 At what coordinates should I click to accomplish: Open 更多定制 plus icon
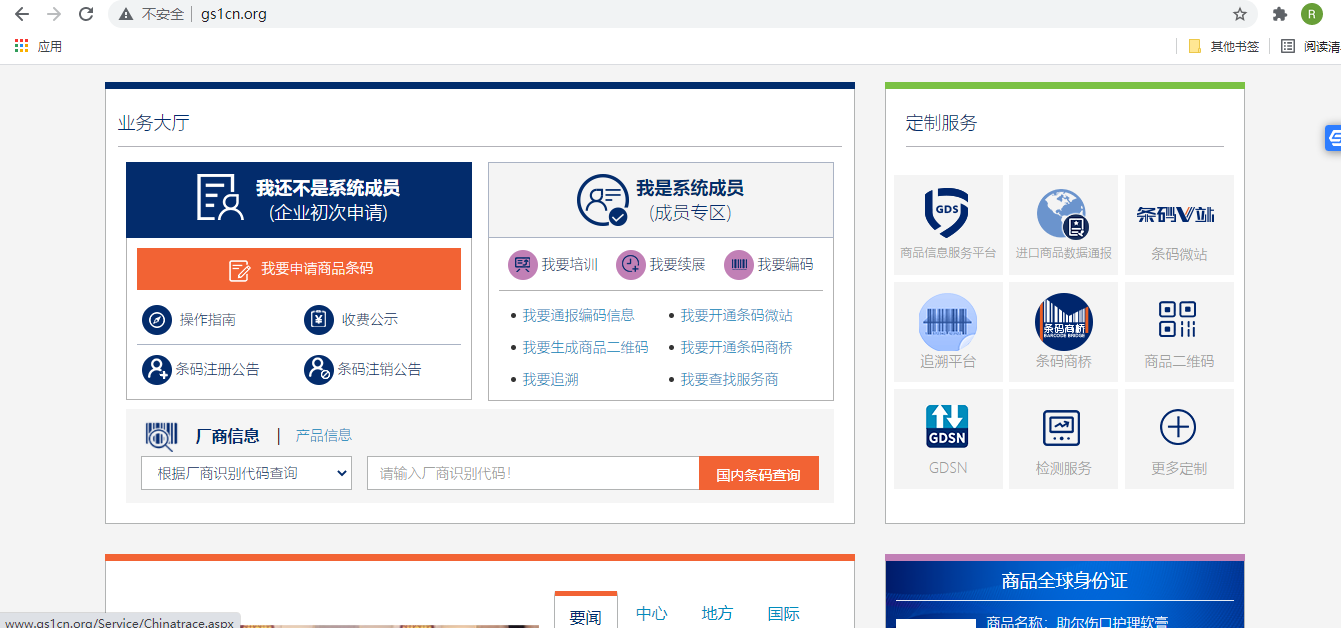1178,428
